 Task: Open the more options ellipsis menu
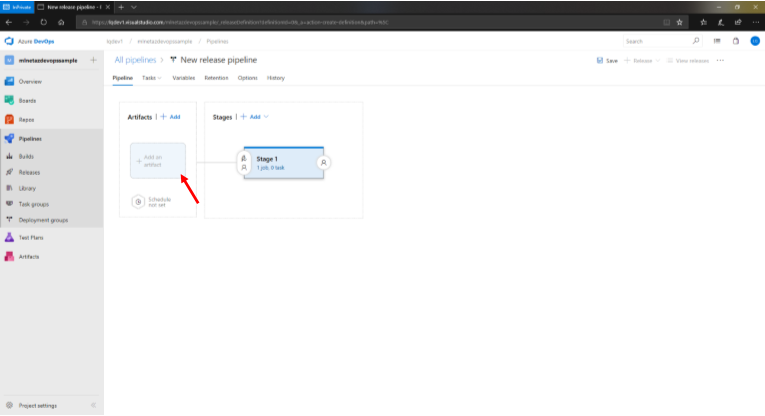tap(720, 61)
